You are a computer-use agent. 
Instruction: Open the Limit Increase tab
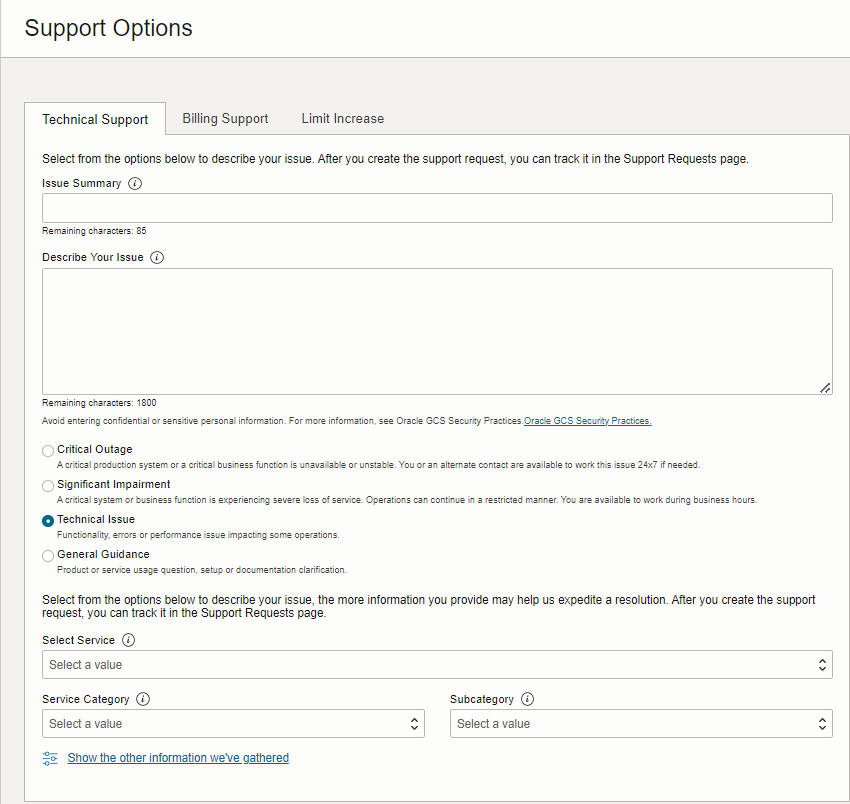point(343,119)
